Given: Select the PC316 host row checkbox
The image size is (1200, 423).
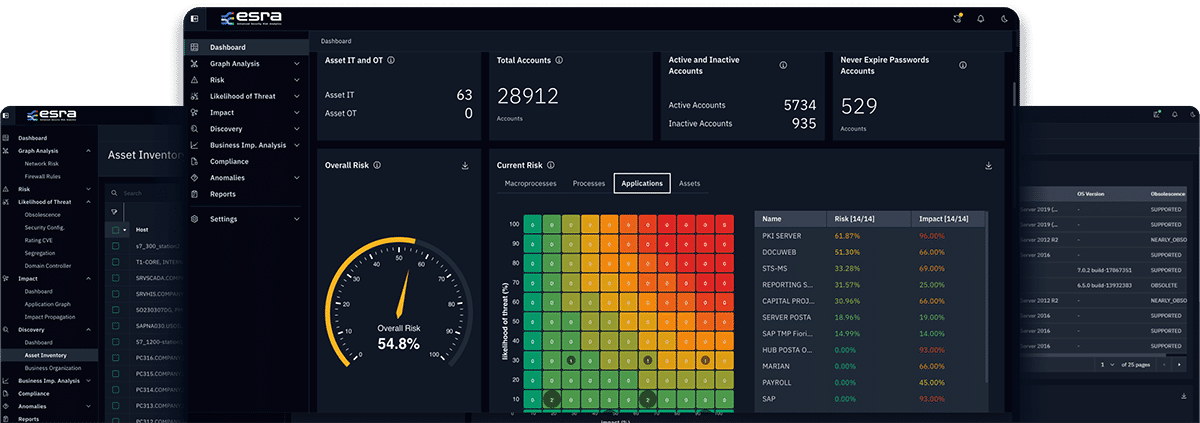Looking at the screenshot, I should click(x=115, y=358).
